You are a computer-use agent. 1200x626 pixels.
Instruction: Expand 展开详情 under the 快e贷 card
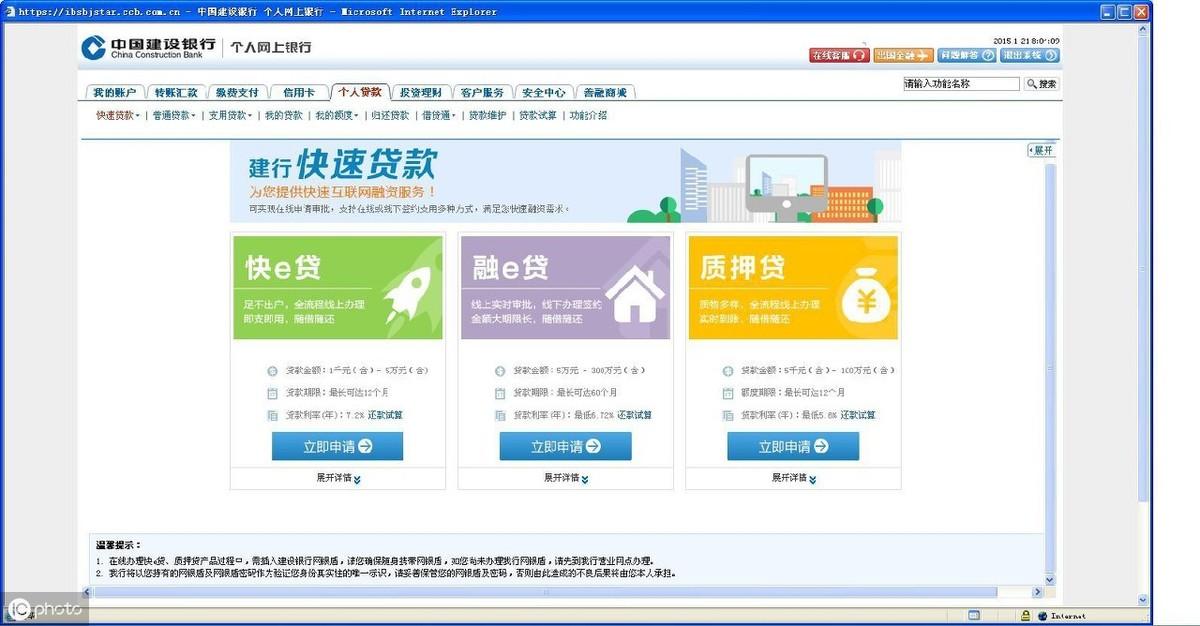point(338,478)
